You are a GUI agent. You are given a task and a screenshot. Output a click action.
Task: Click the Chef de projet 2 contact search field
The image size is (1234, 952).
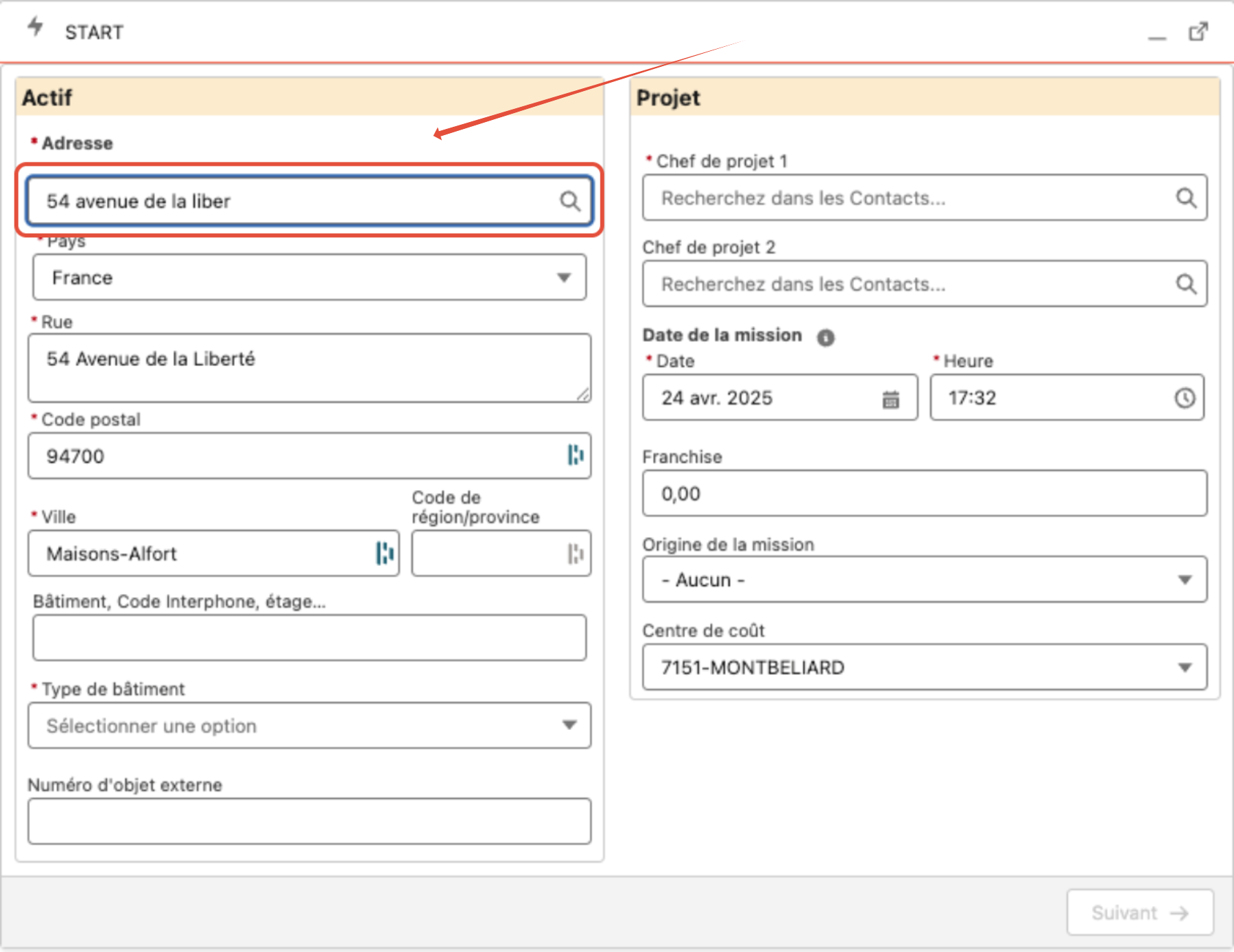point(924,284)
